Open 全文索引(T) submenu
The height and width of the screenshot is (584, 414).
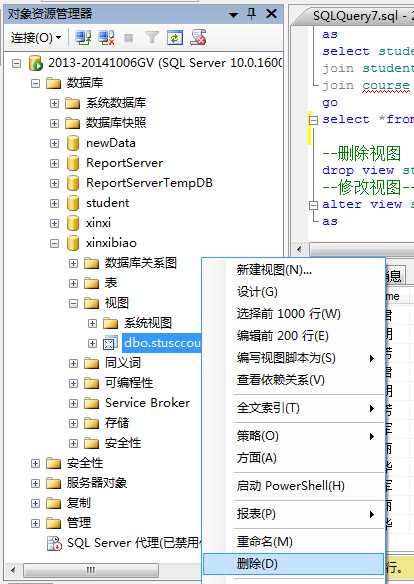[x=294, y=408]
